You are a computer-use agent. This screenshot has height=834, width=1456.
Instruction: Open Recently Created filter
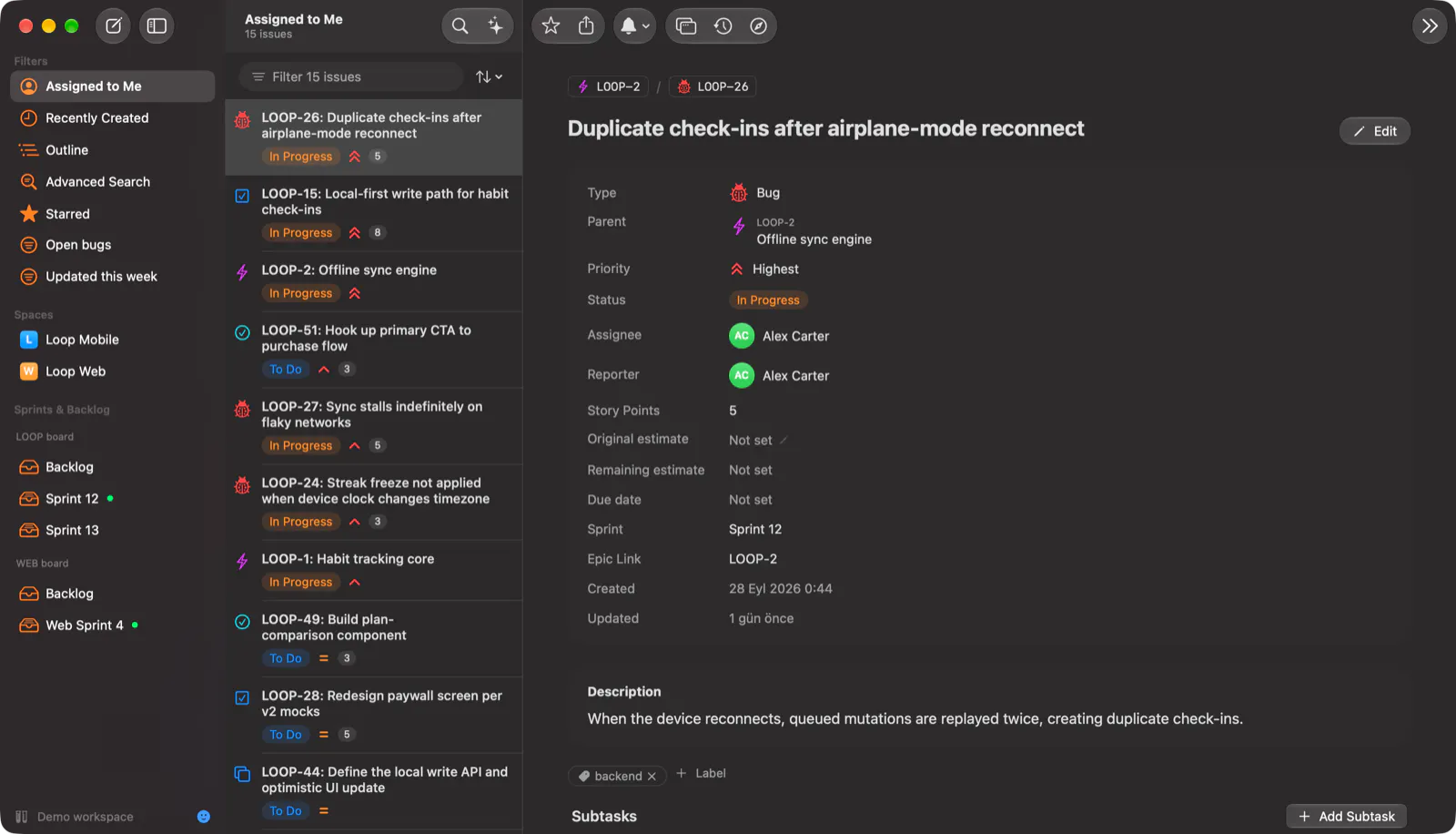tap(113, 118)
